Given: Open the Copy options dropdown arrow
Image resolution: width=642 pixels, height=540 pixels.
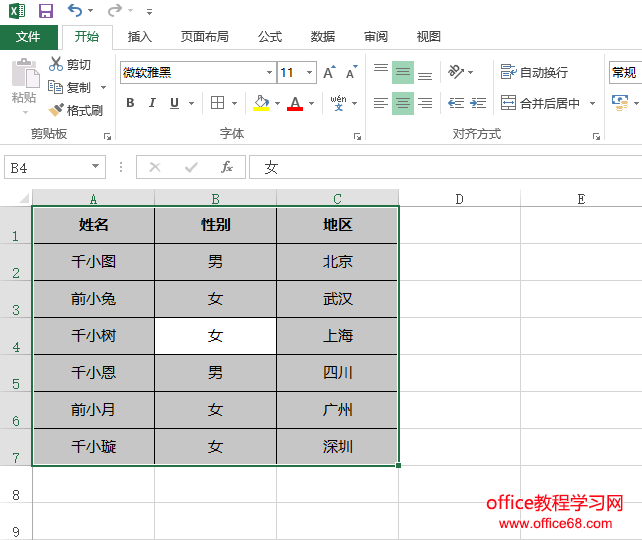Looking at the screenshot, I should click(103, 87).
